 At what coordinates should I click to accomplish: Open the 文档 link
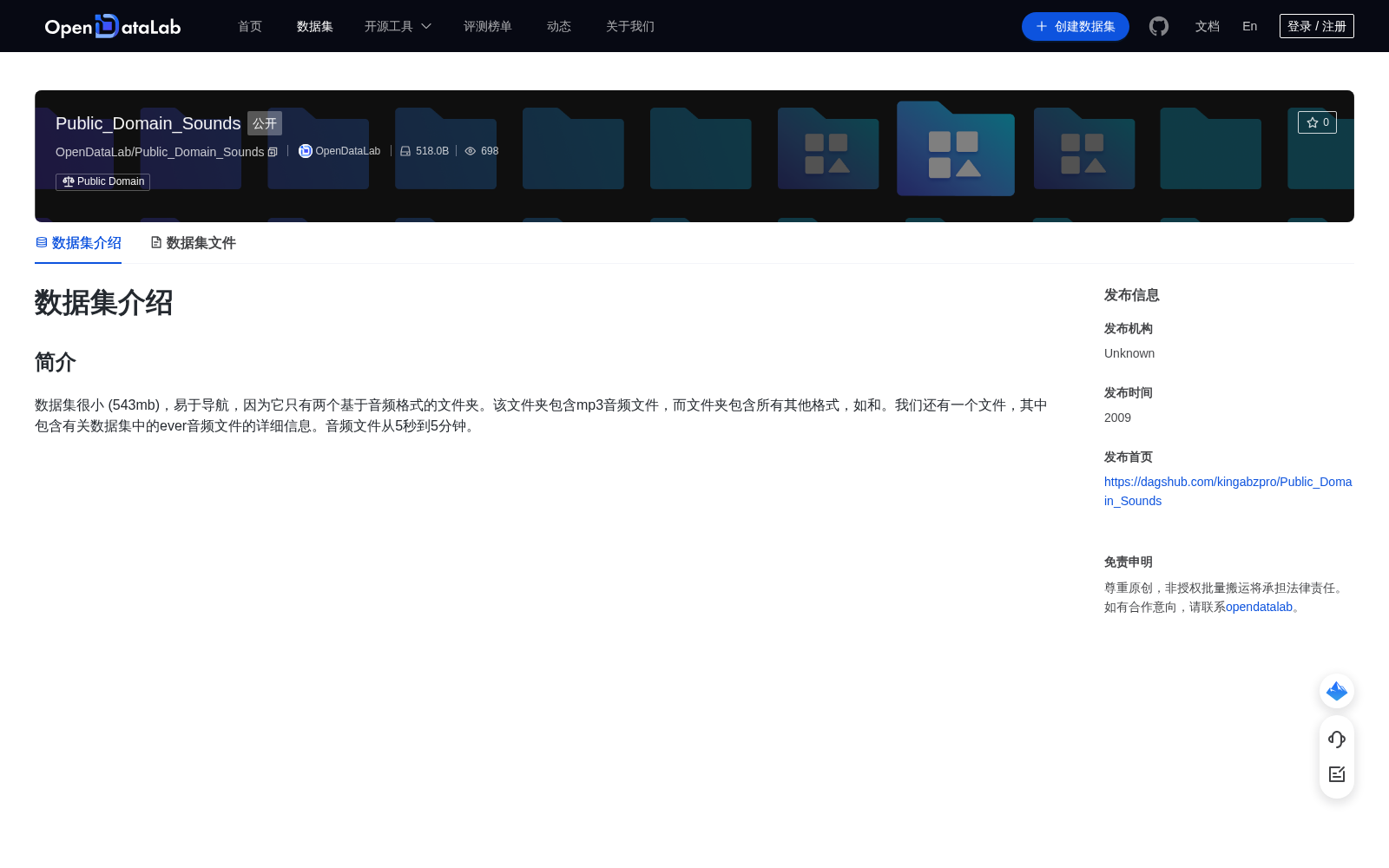click(x=1208, y=26)
